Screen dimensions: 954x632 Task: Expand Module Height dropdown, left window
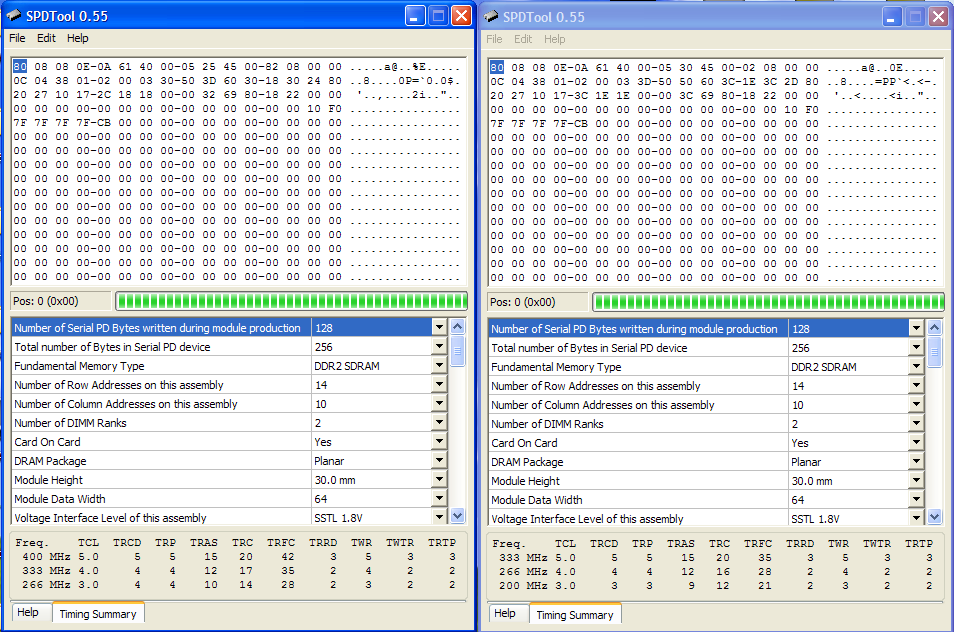[x=439, y=479]
